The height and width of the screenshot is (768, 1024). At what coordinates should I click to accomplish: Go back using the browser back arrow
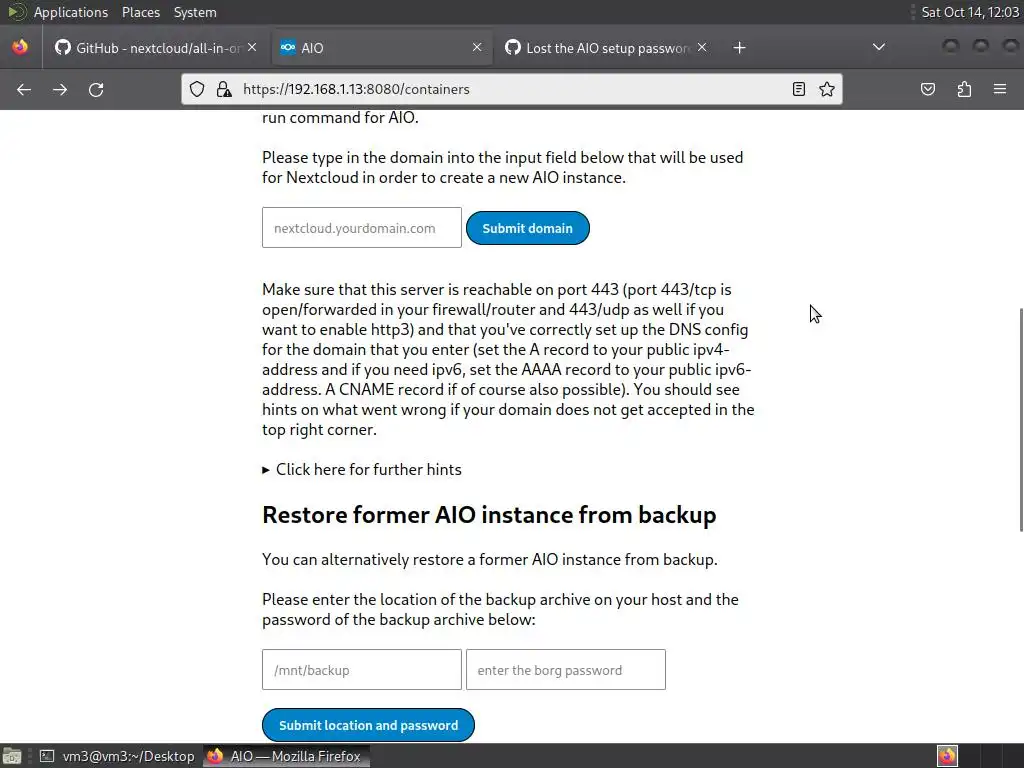point(24,89)
